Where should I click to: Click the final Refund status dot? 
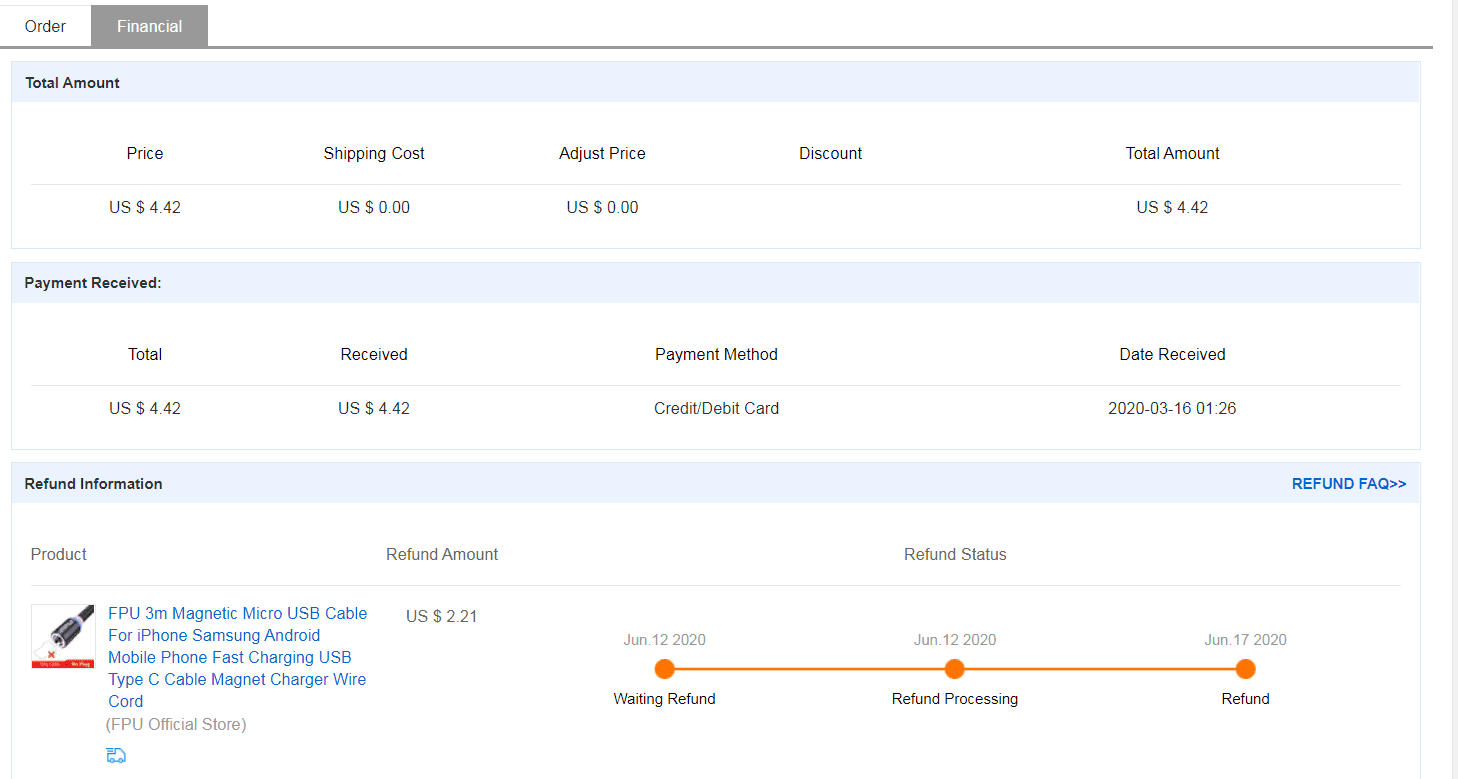pos(1245,669)
